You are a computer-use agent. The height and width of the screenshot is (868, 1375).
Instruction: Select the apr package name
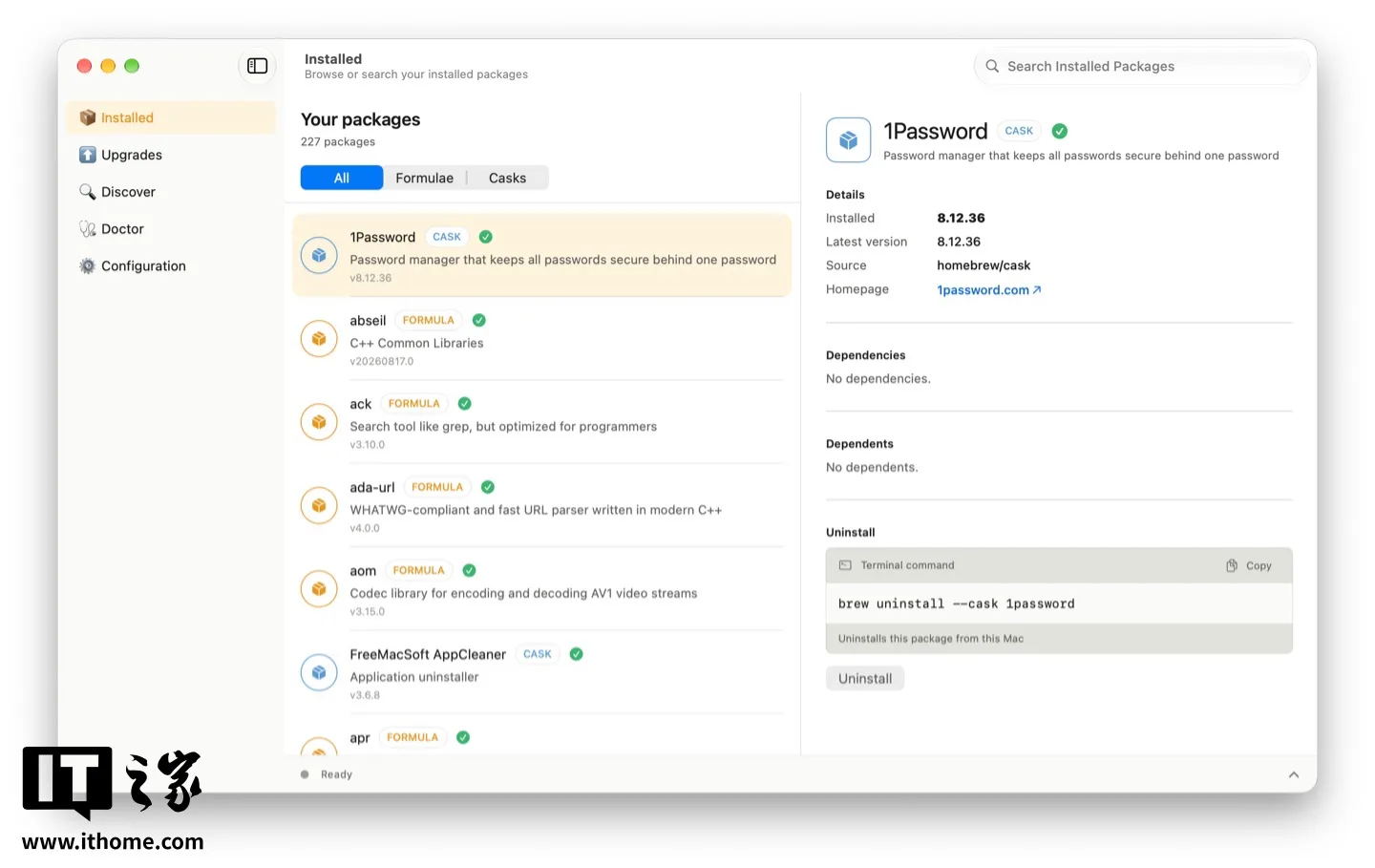(x=360, y=738)
